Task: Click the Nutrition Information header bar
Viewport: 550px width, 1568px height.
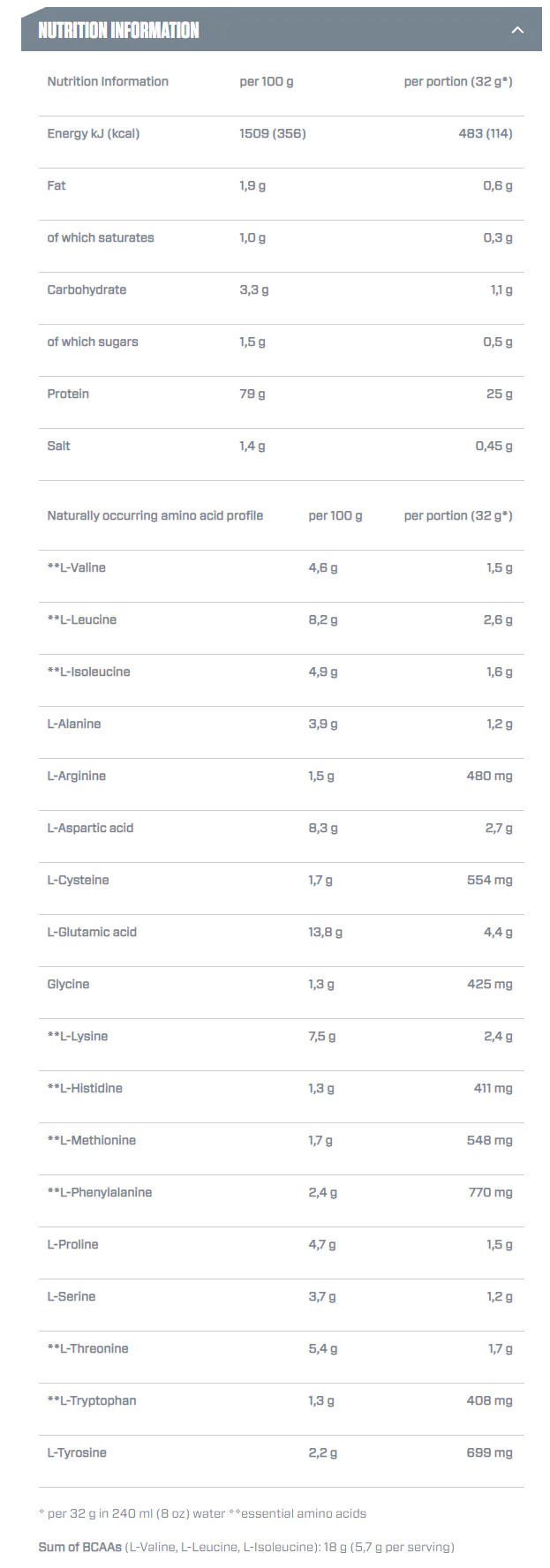Action: (282, 30)
